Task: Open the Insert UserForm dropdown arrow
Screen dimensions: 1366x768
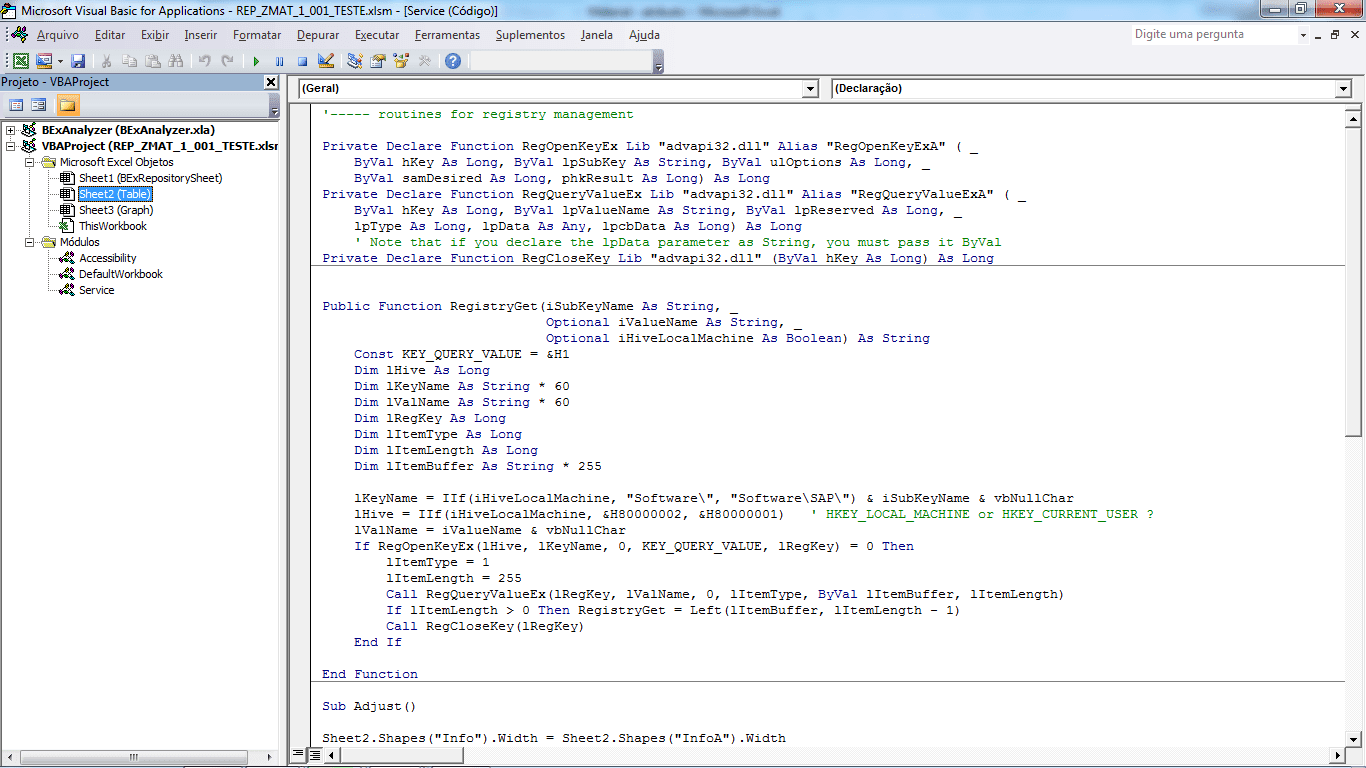Action: (x=60, y=61)
